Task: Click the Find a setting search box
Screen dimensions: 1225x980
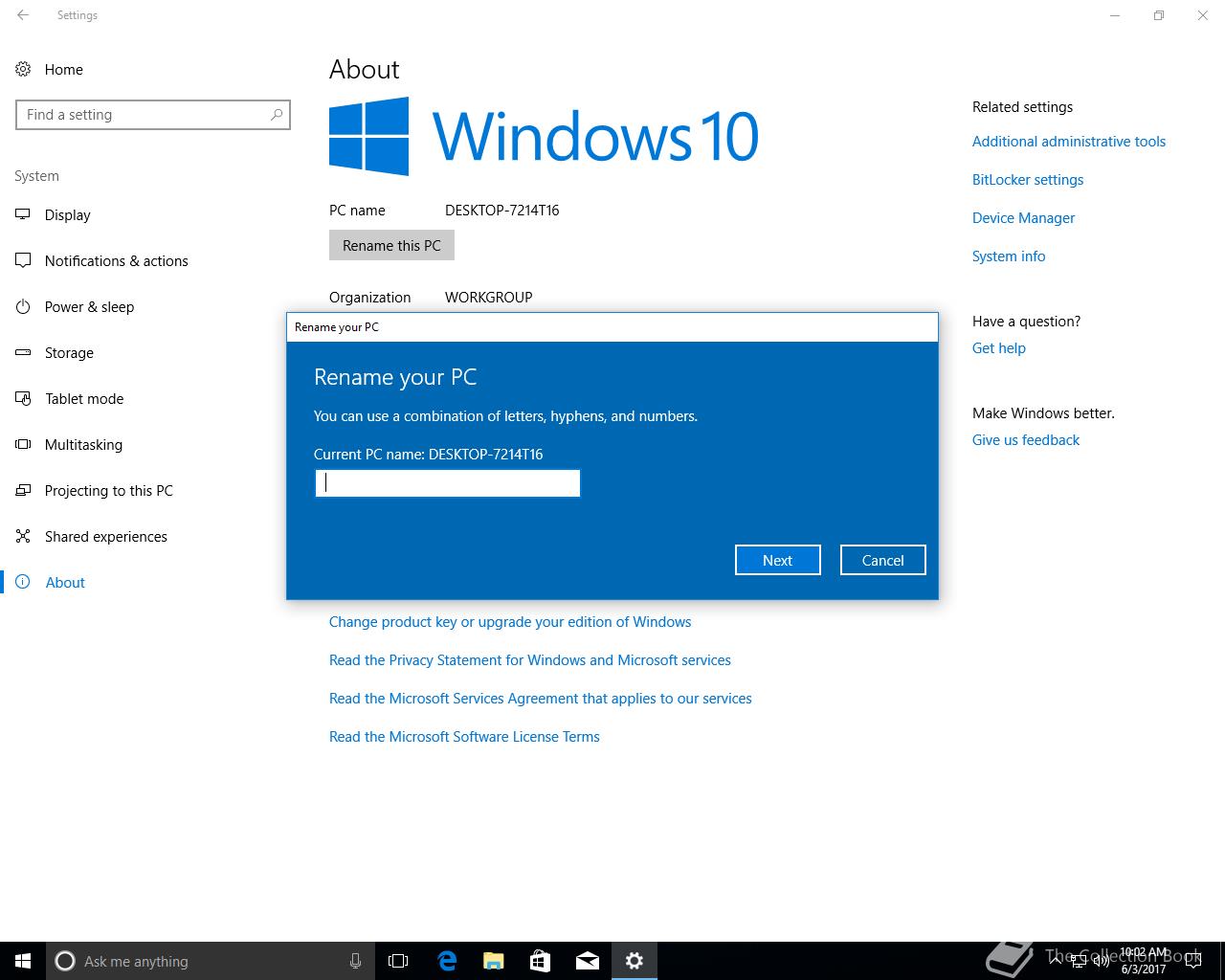Action: [153, 115]
